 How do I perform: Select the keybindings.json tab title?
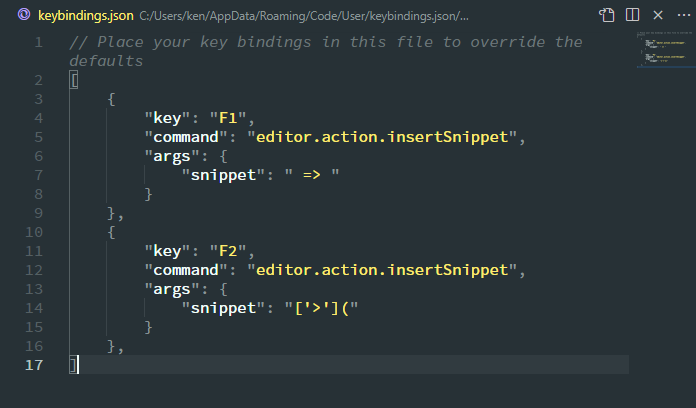[86, 16]
